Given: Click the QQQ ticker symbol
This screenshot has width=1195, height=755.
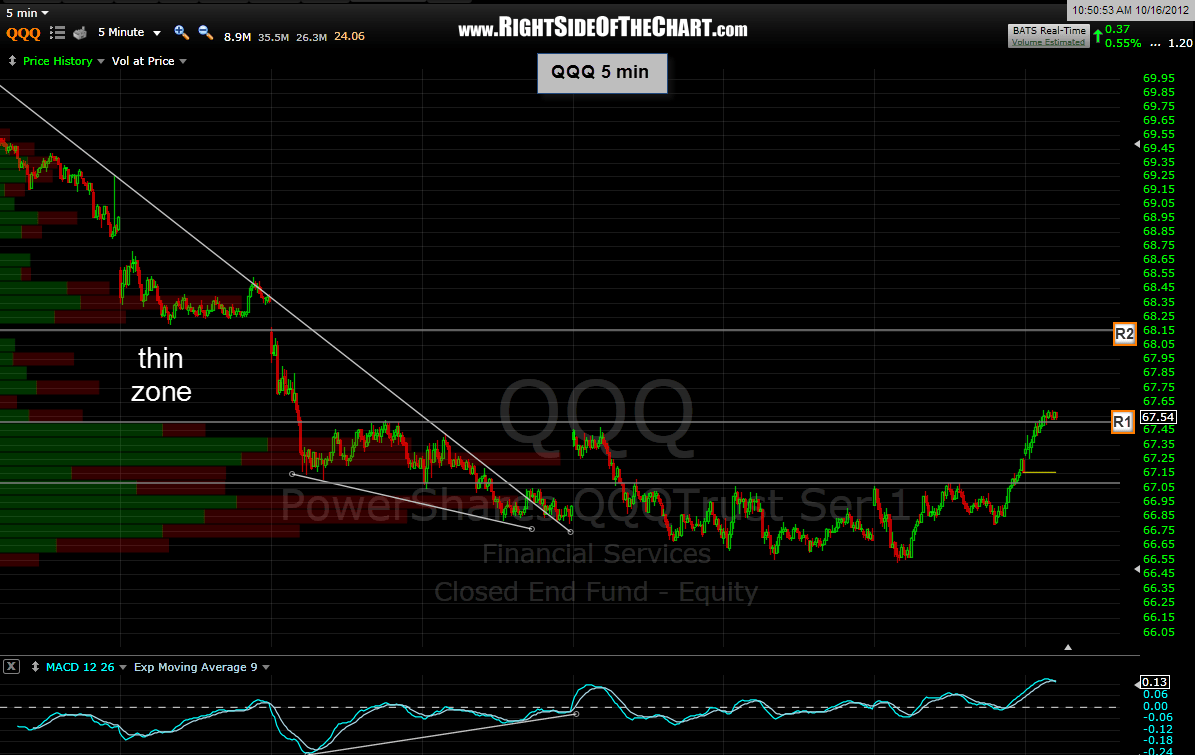Looking at the screenshot, I should tap(24, 34).
